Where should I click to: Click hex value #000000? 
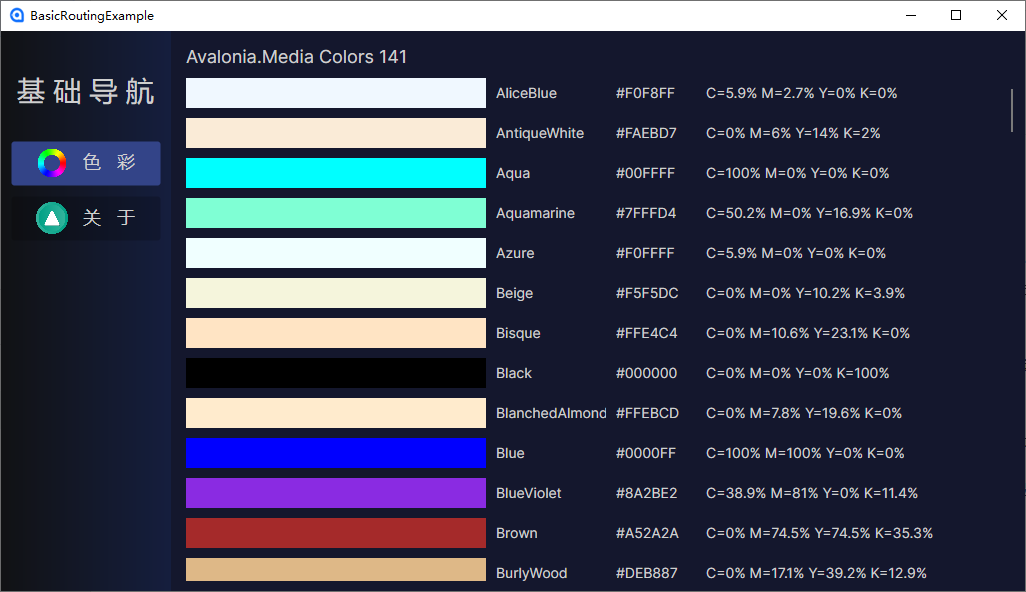[x=646, y=373]
